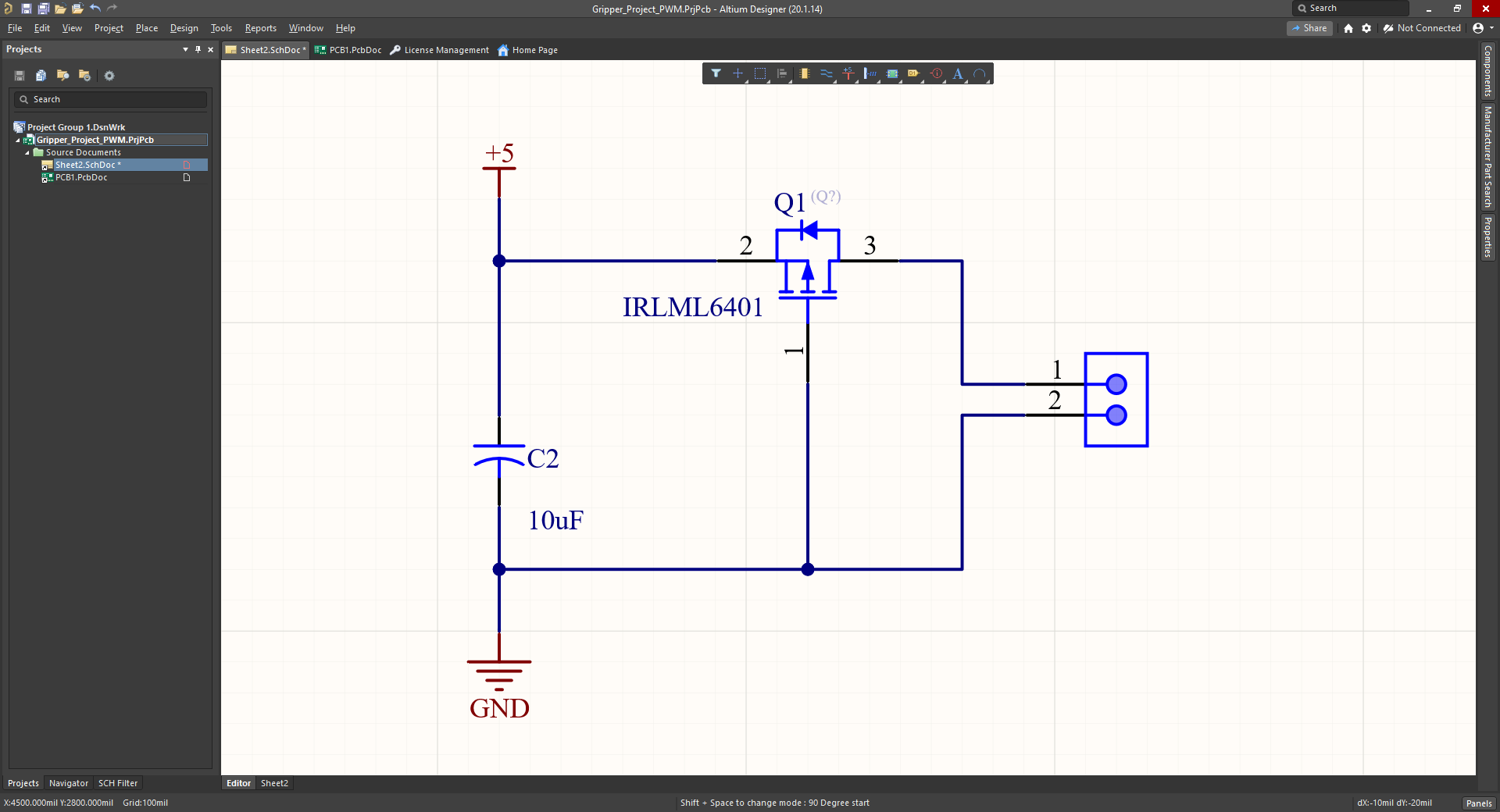This screenshot has height=812, width=1500.
Task: Click the Undo arrow icon
Action: point(95,9)
